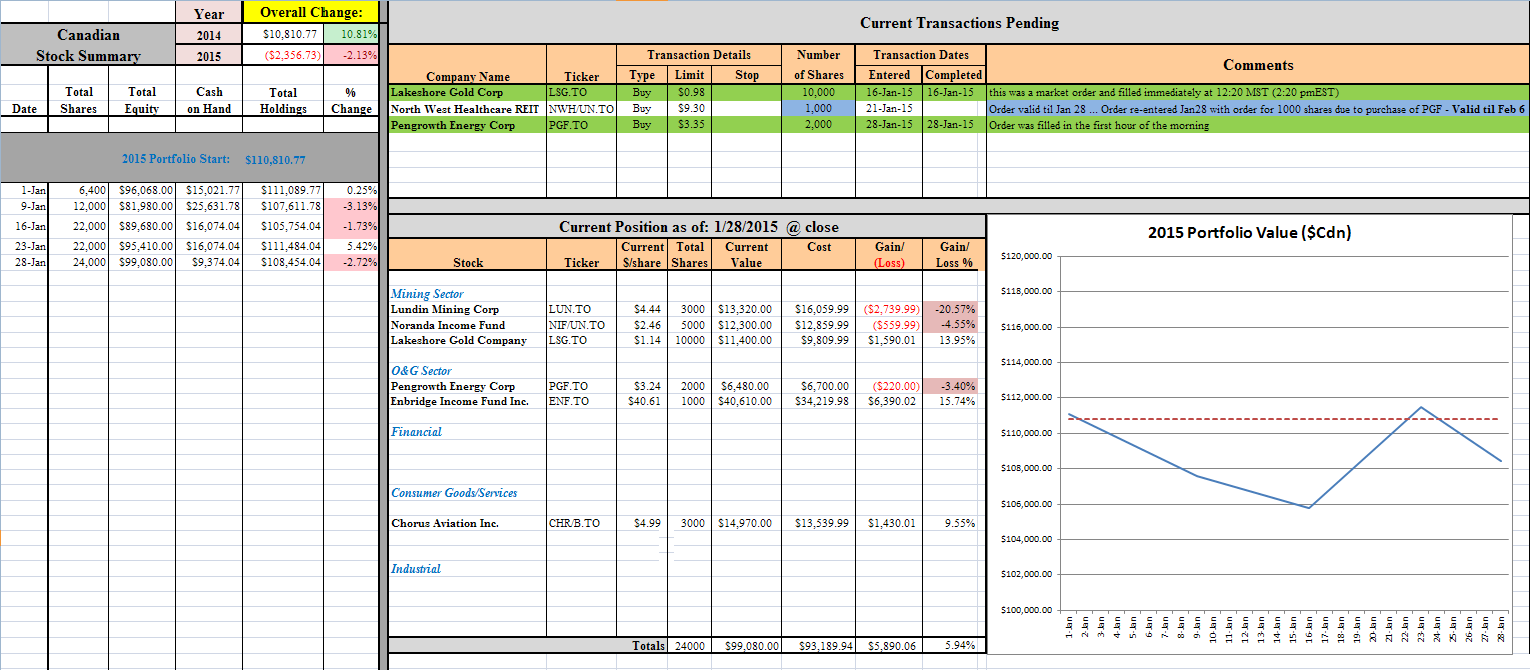Select the $120,000.00 chart axis label

click(x=1025, y=256)
